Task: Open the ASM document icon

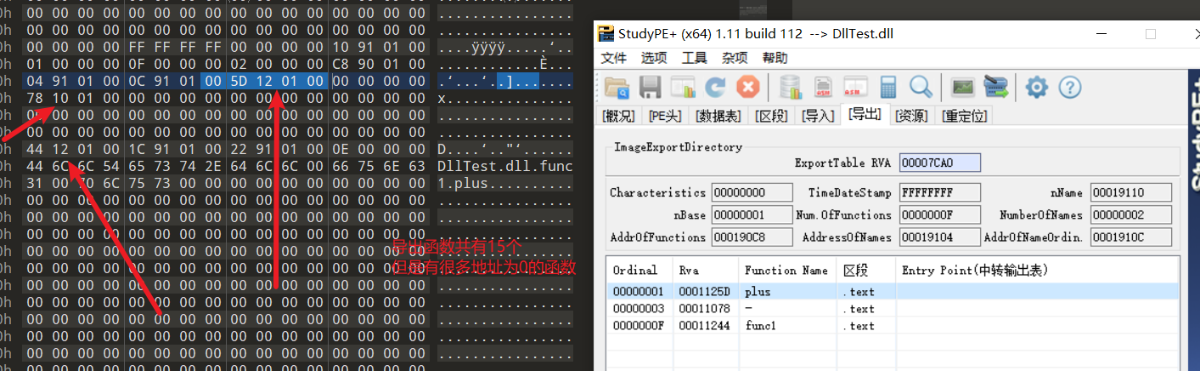Action: tap(824, 87)
